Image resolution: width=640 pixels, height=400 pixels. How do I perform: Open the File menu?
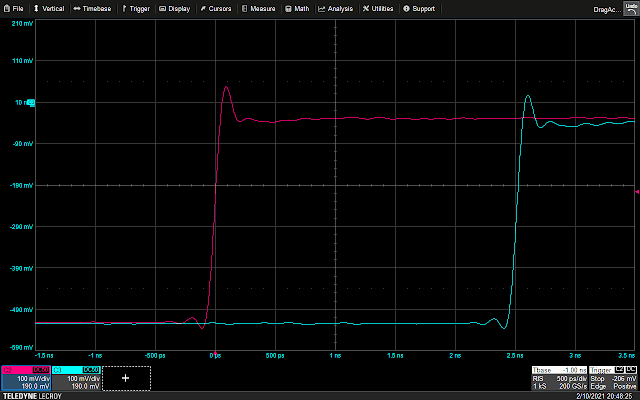(x=13, y=9)
